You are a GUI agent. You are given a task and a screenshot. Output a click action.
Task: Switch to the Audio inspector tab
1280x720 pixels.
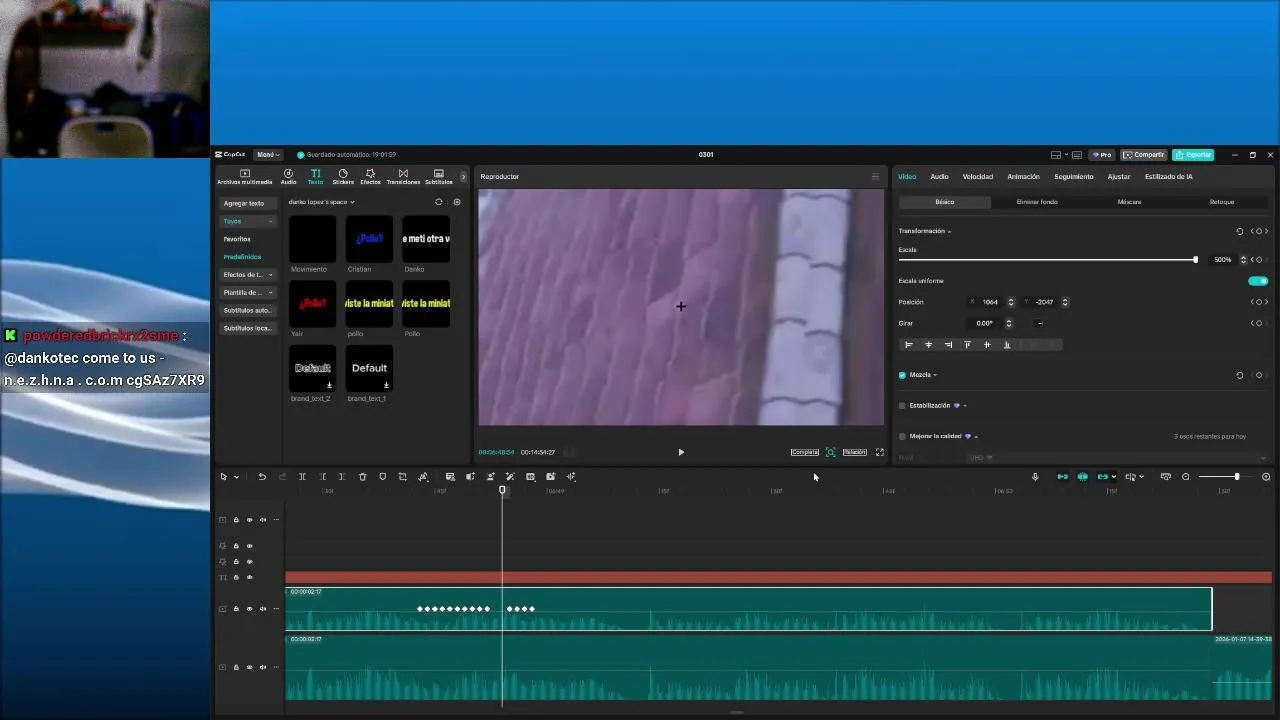click(x=939, y=177)
